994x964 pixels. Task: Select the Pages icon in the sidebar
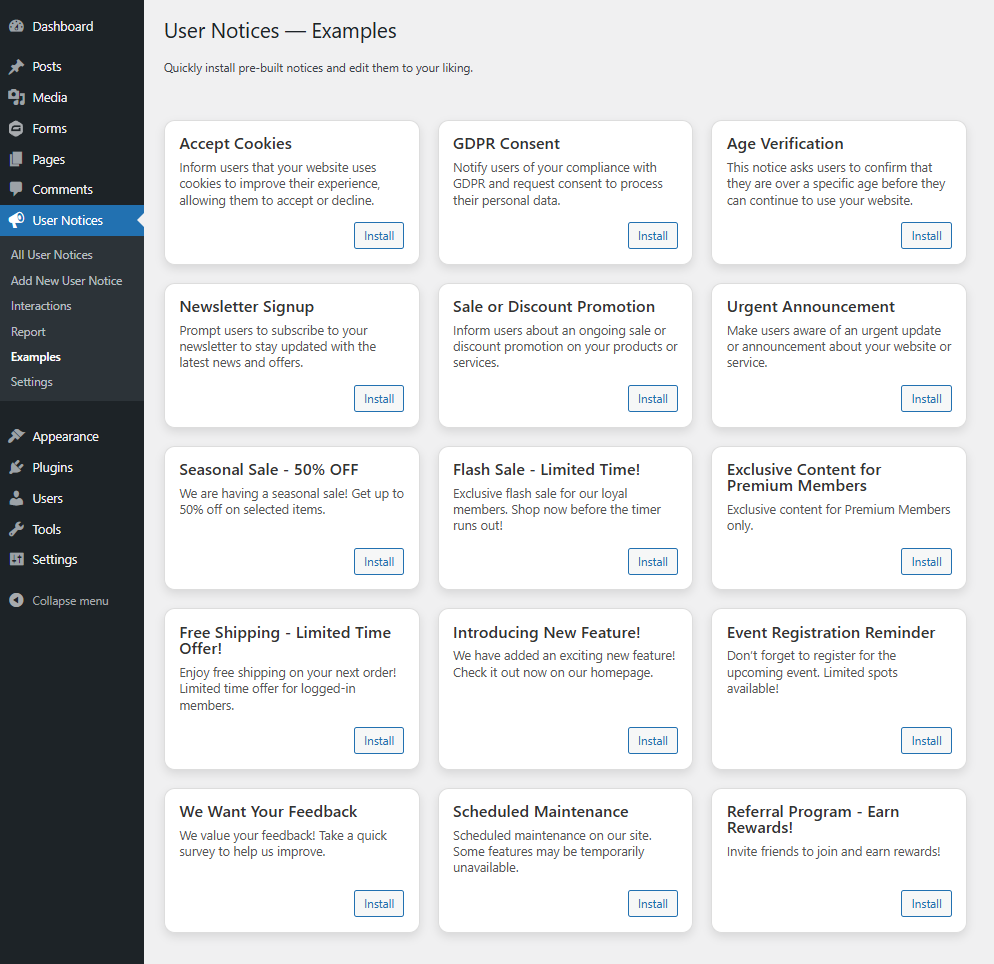(16, 159)
